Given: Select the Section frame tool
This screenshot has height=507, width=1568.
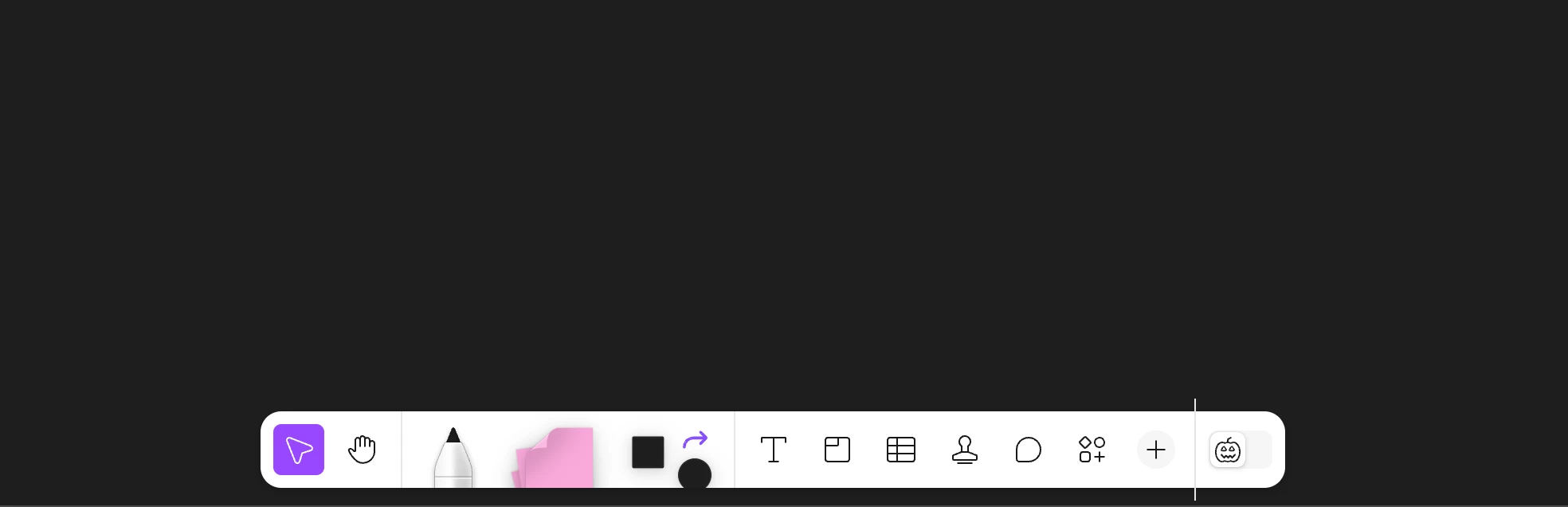Looking at the screenshot, I should (x=837, y=450).
